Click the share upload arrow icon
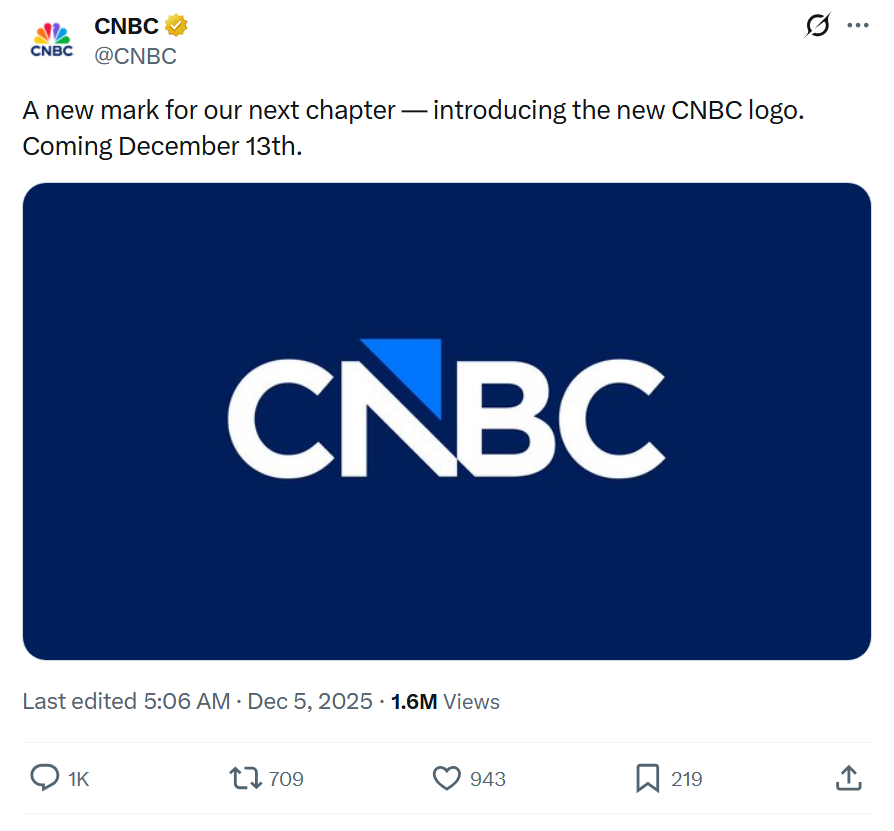The width and height of the screenshot is (894, 831). (848, 778)
